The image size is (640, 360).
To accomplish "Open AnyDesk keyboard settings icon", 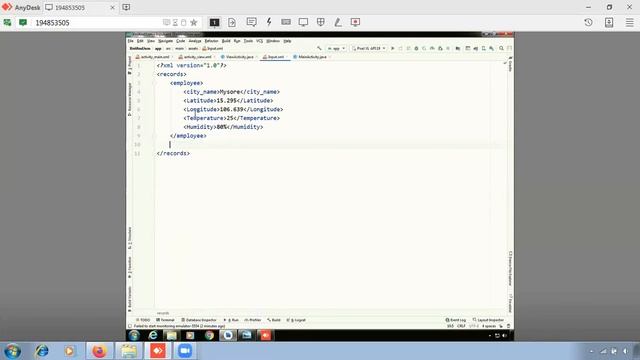I will [286, 22].
